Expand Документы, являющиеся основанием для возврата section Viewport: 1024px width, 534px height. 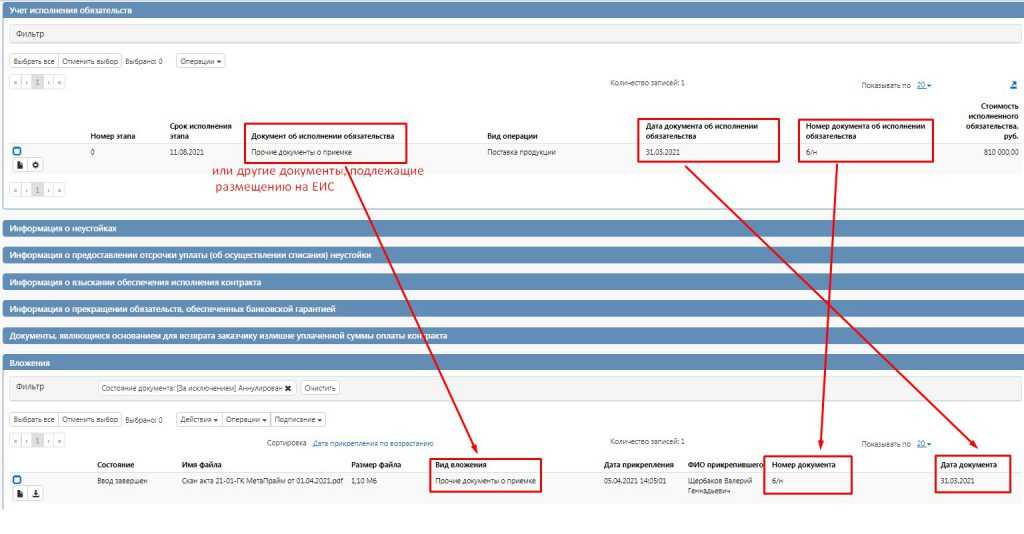513,336
